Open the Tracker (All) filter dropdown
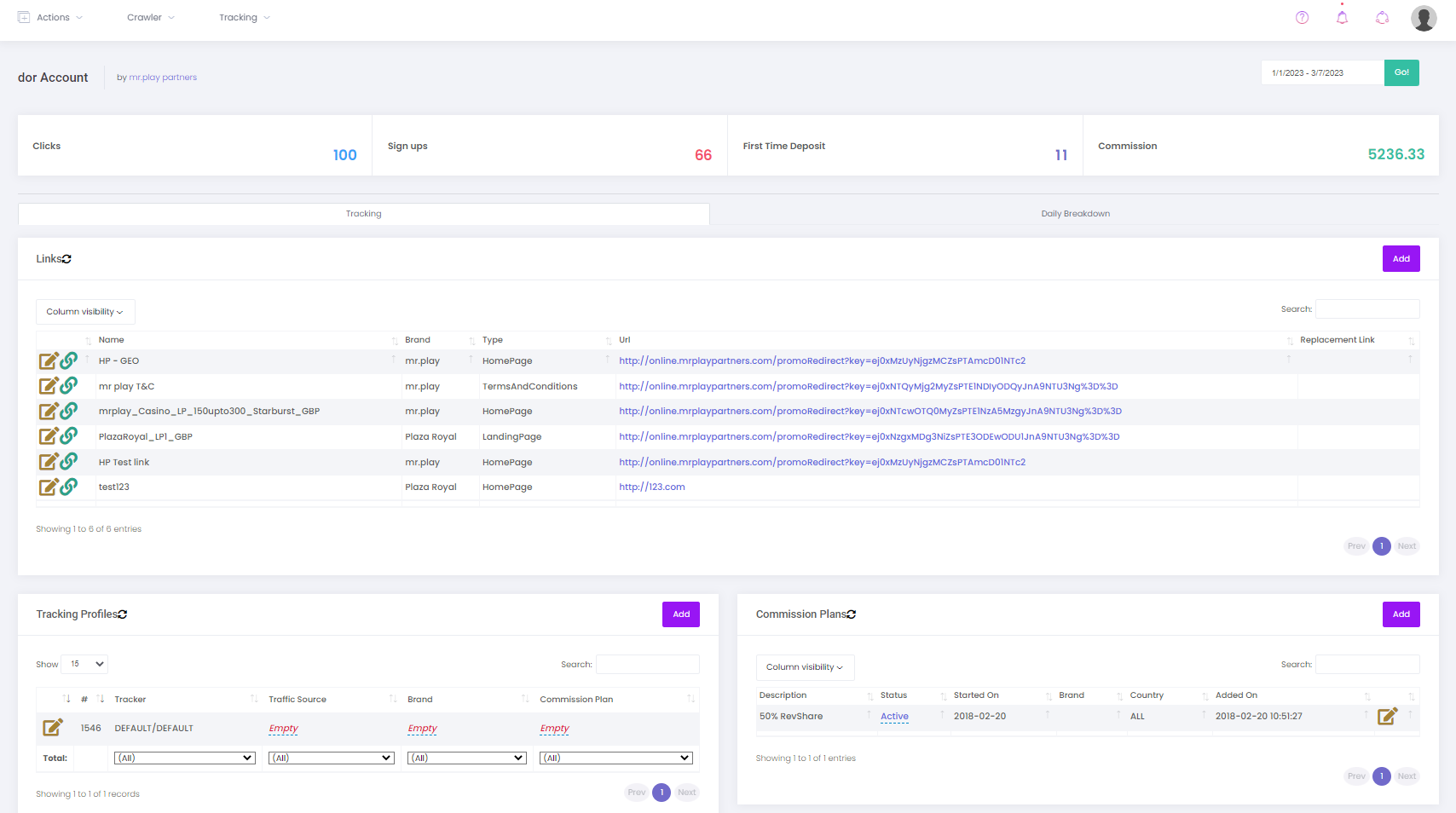Viewport: 1456px width, 813px height. tap(185, 758)
